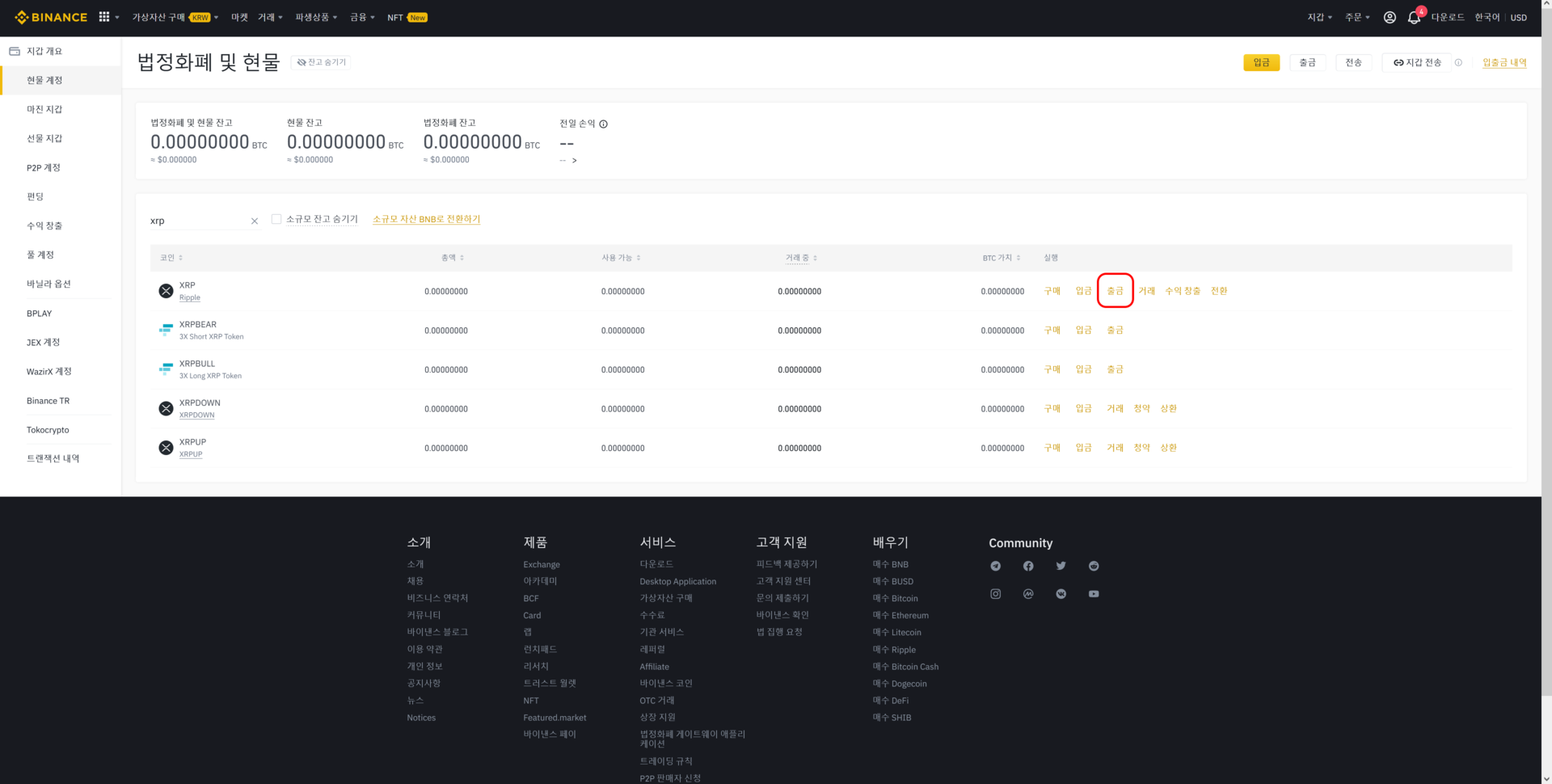Click the 지갑 전송 button
1552x784 pixels.
(x=1417, y=62)
